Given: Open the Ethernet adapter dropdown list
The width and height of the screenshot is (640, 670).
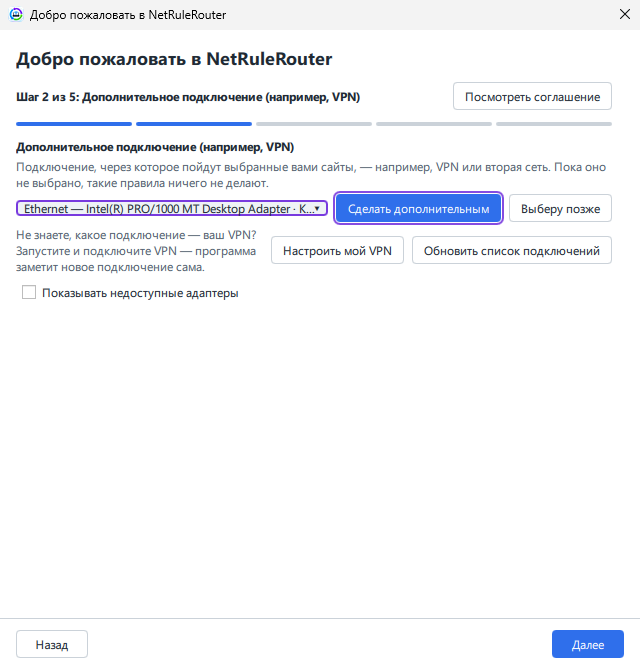Looking at the screenshot, I should [172, 209].
